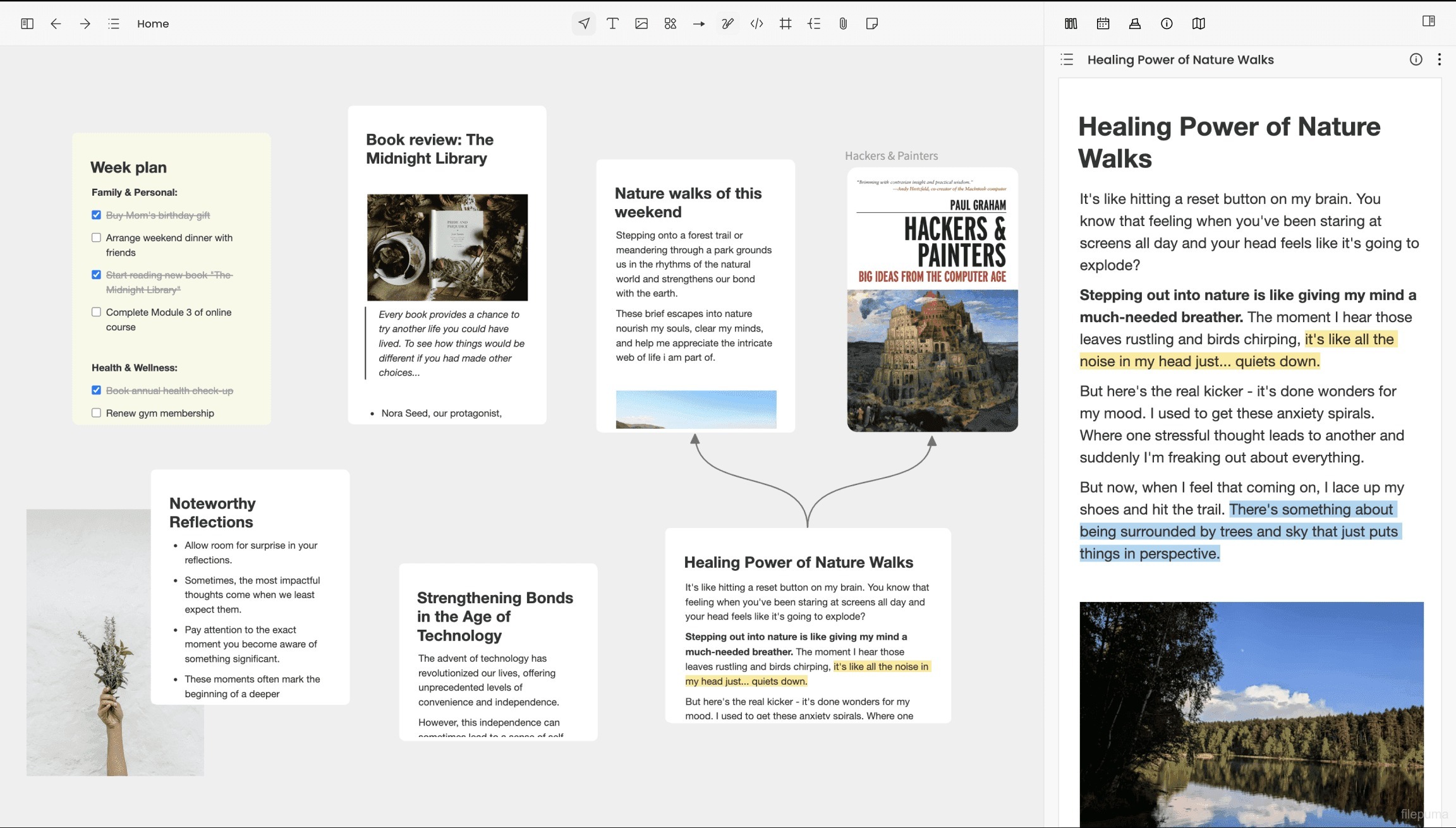Click the attachment paperclip tool

pos(843,23)
